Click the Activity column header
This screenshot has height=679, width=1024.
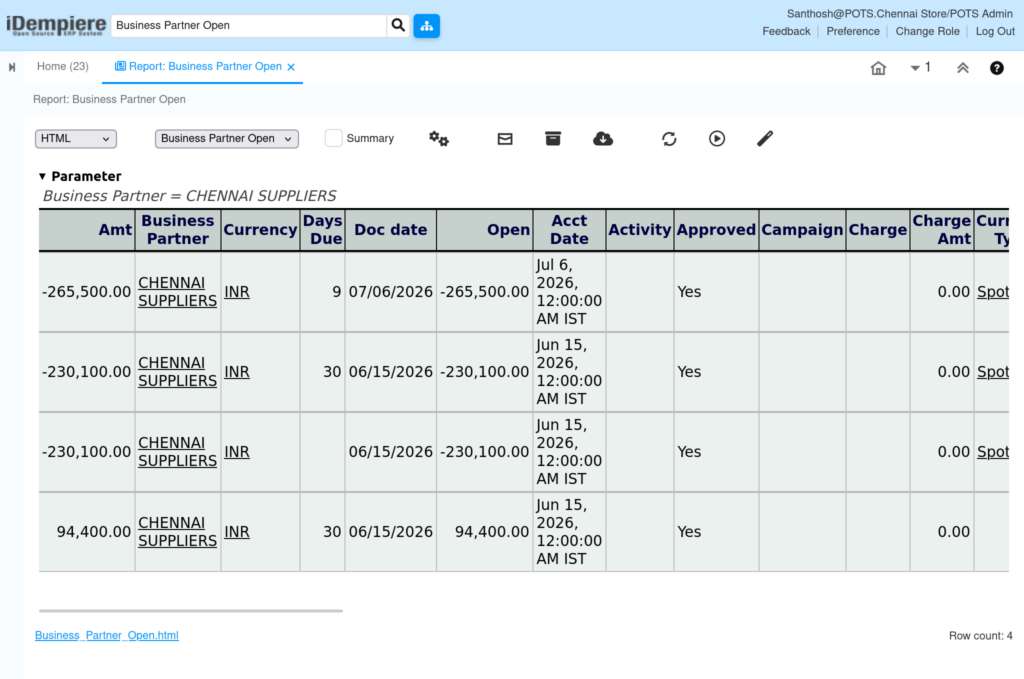(639, 230)
